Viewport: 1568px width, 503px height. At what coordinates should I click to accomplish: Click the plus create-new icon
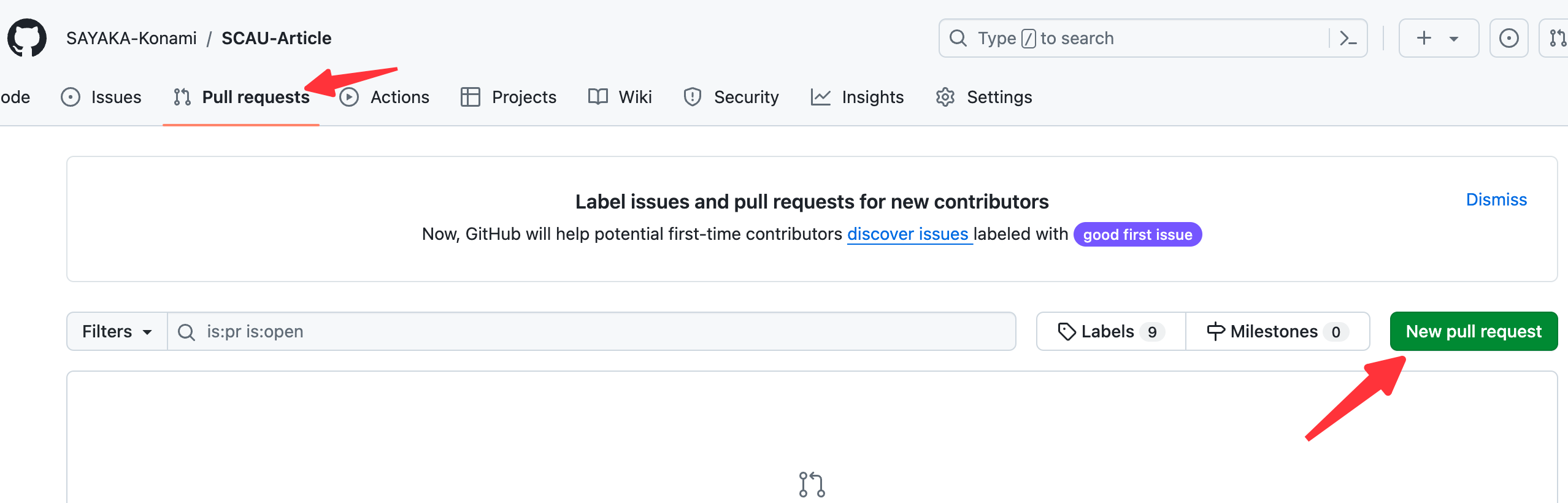[1424, 38]
